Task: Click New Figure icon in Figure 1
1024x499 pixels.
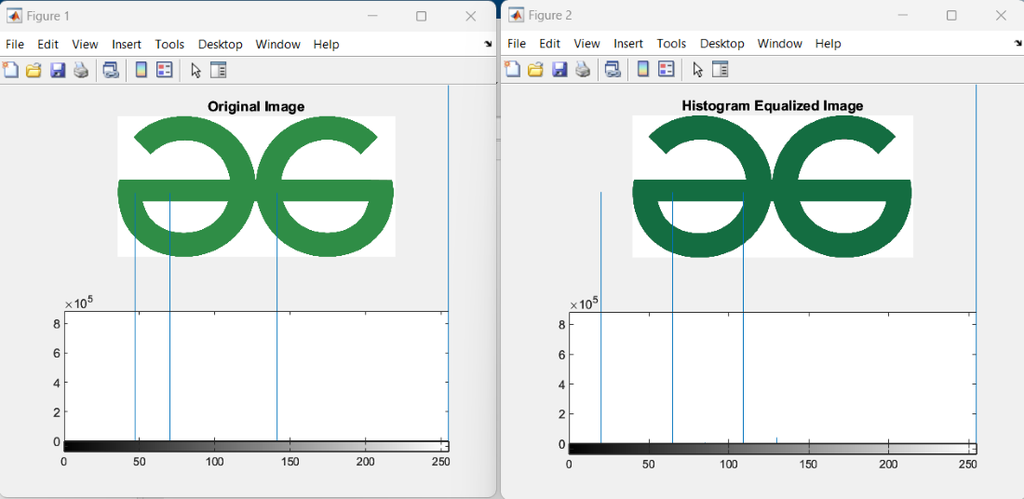Action: click(x=10, y=70)
